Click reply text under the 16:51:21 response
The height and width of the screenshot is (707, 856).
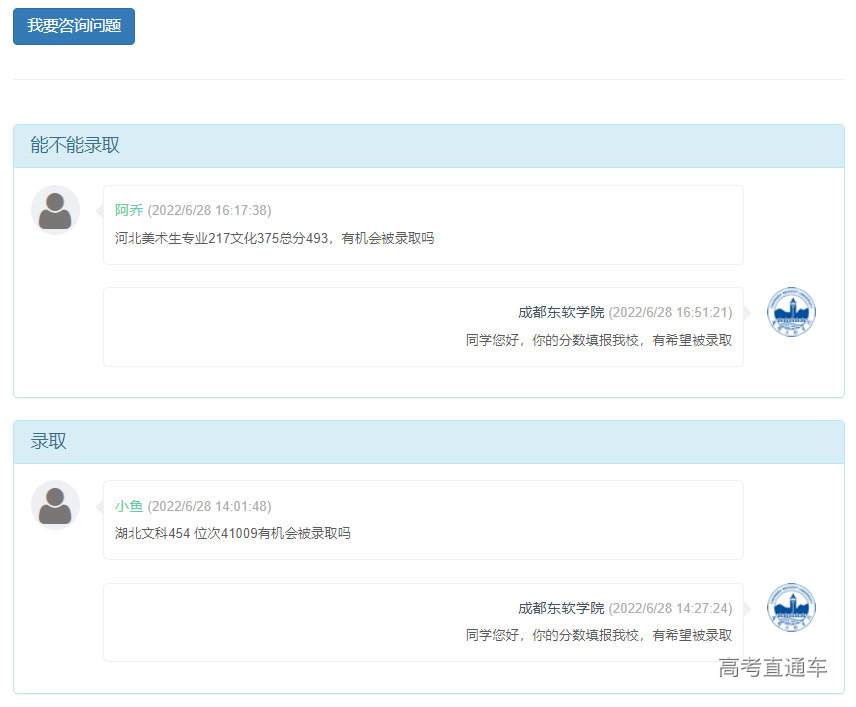[598, 340]
